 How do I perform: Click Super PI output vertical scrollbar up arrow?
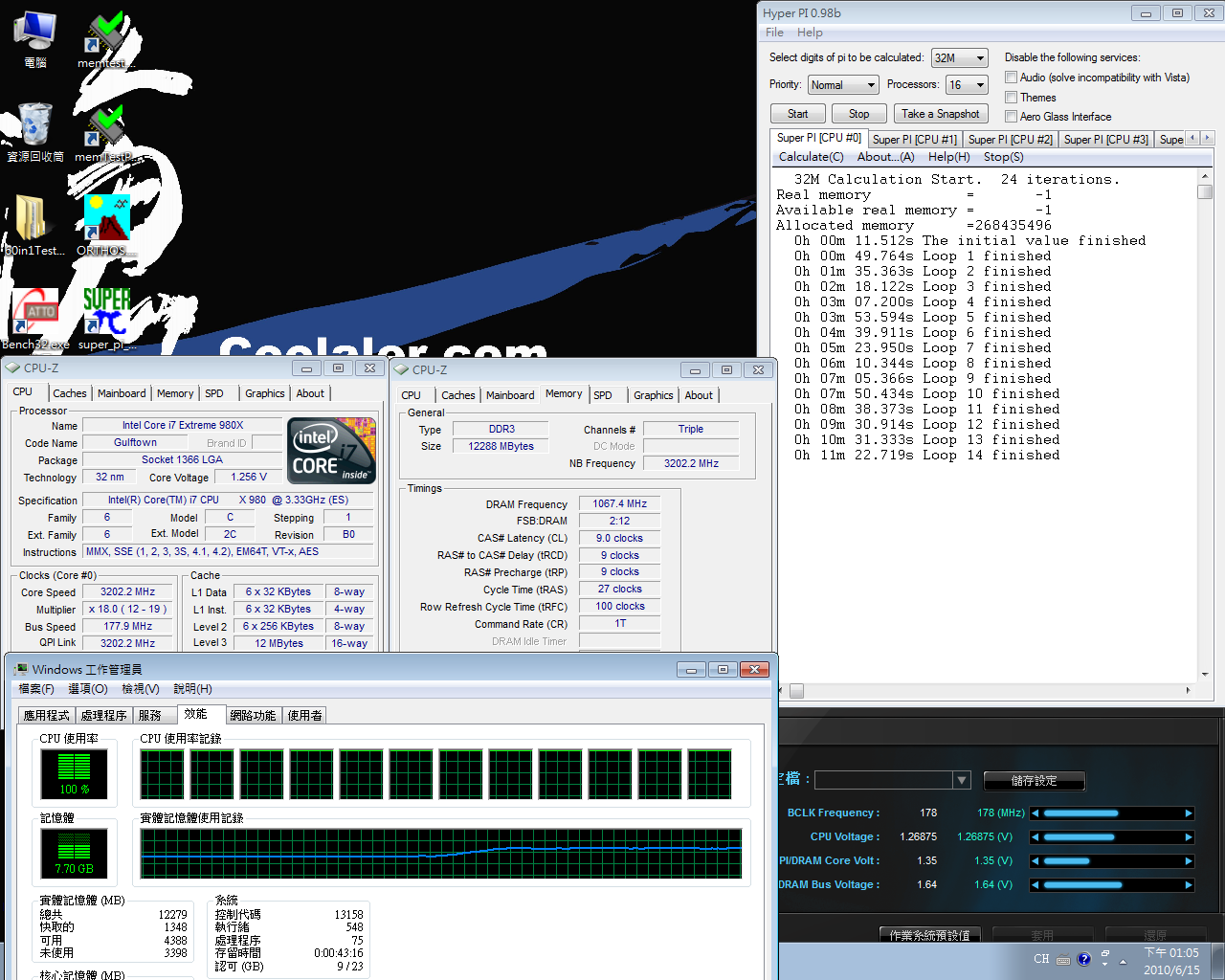tap(1205, 178)
